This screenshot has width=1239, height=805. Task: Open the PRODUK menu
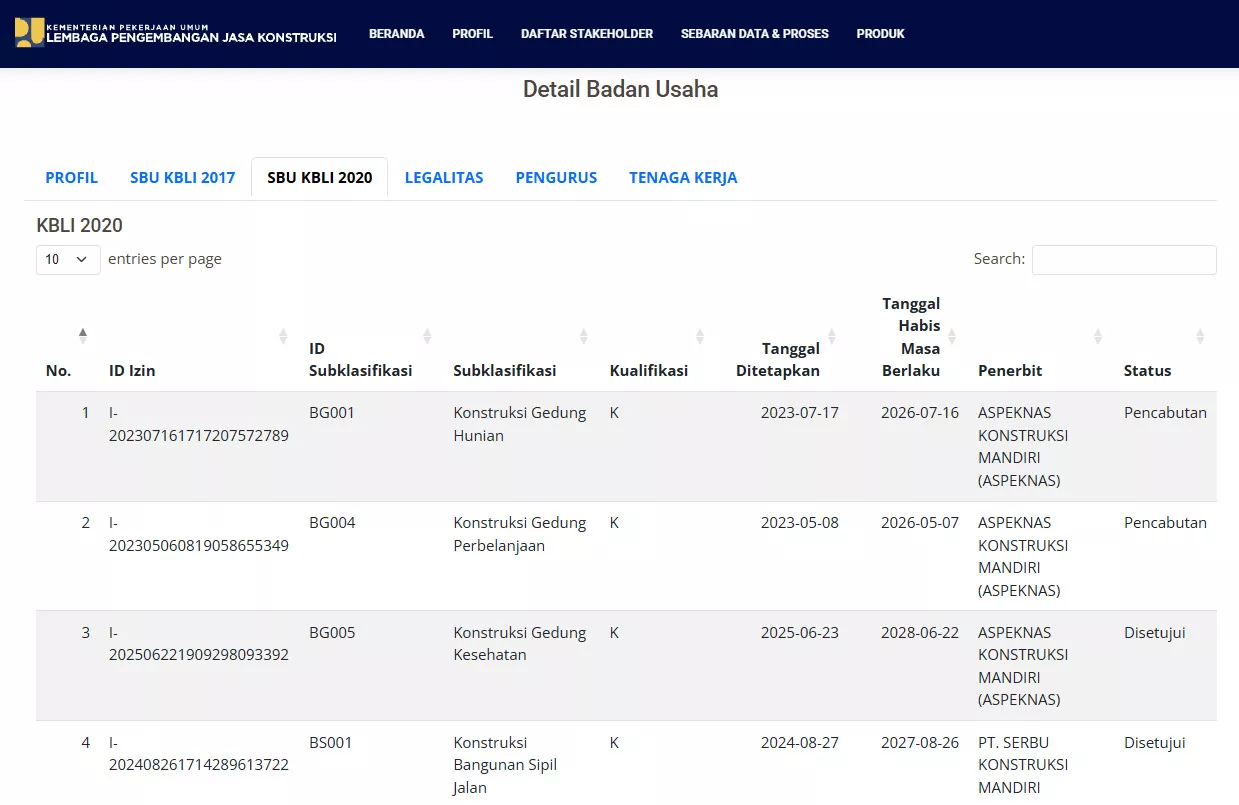point(881,34)
